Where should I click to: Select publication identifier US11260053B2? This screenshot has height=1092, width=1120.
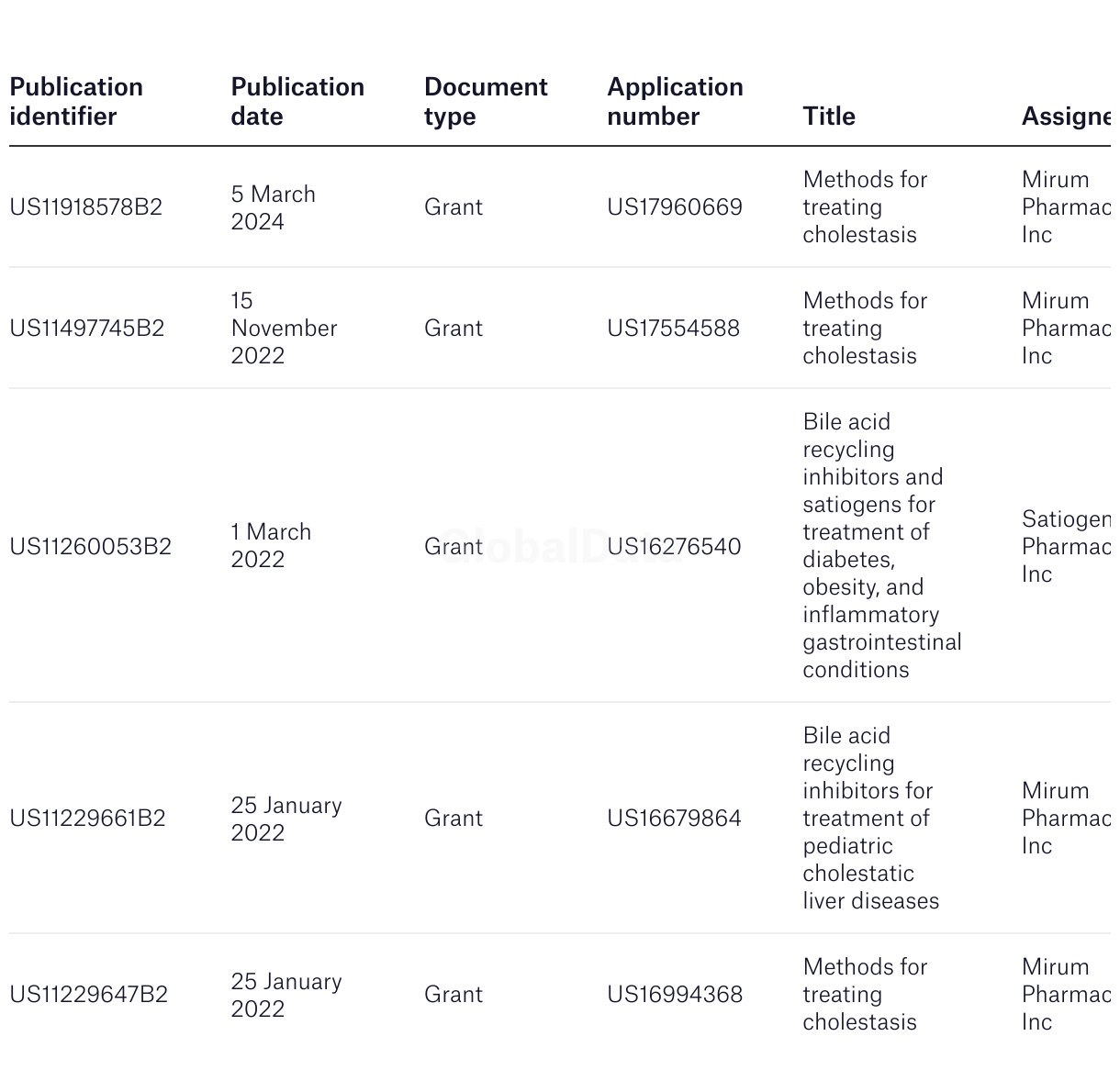91,547
